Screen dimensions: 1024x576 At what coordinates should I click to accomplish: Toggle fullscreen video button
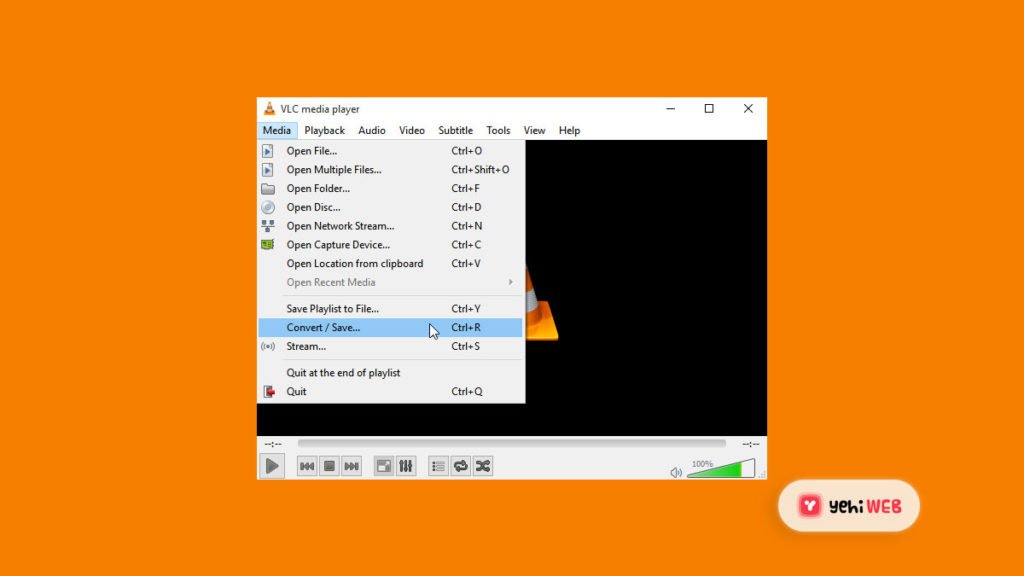click(x=383, y=466)
